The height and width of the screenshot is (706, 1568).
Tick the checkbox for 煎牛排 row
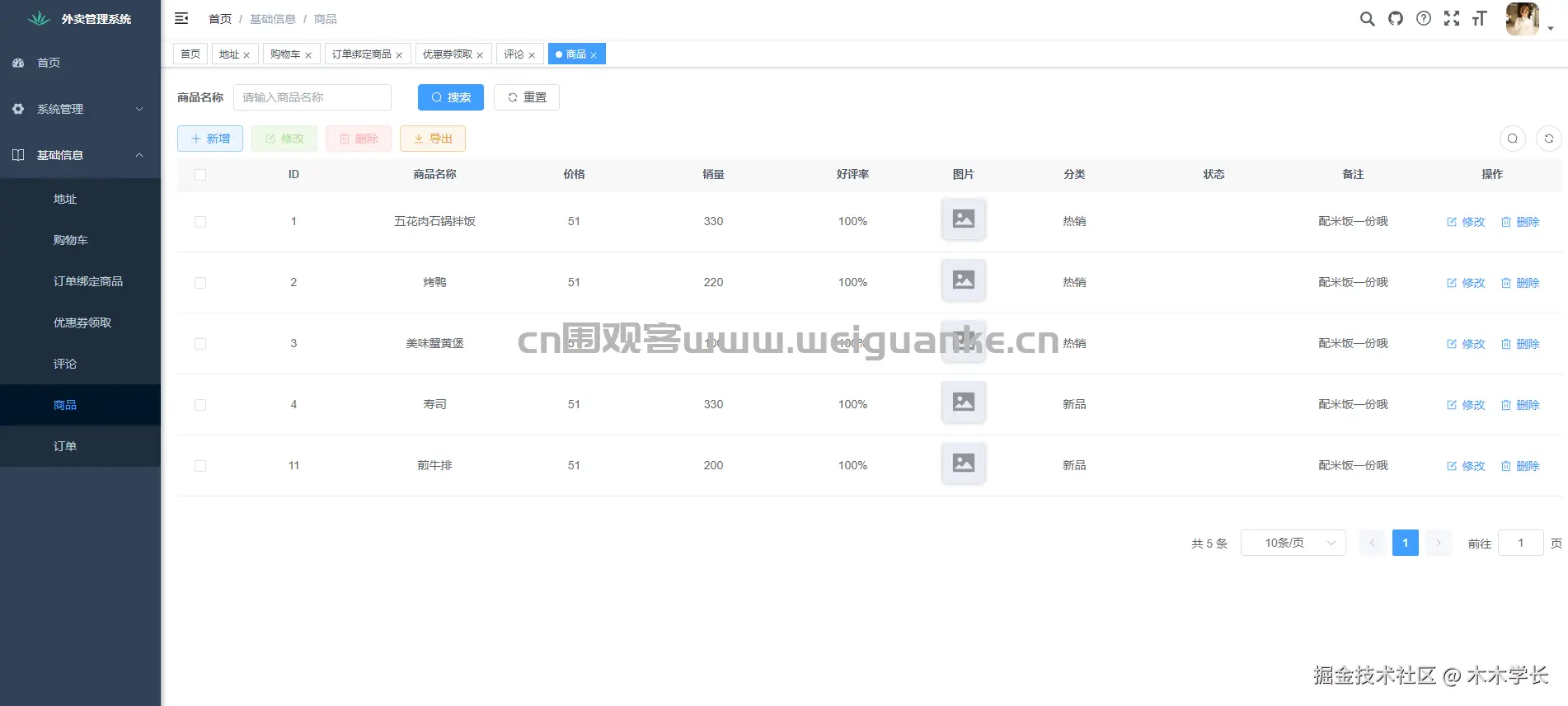(200, 466)
